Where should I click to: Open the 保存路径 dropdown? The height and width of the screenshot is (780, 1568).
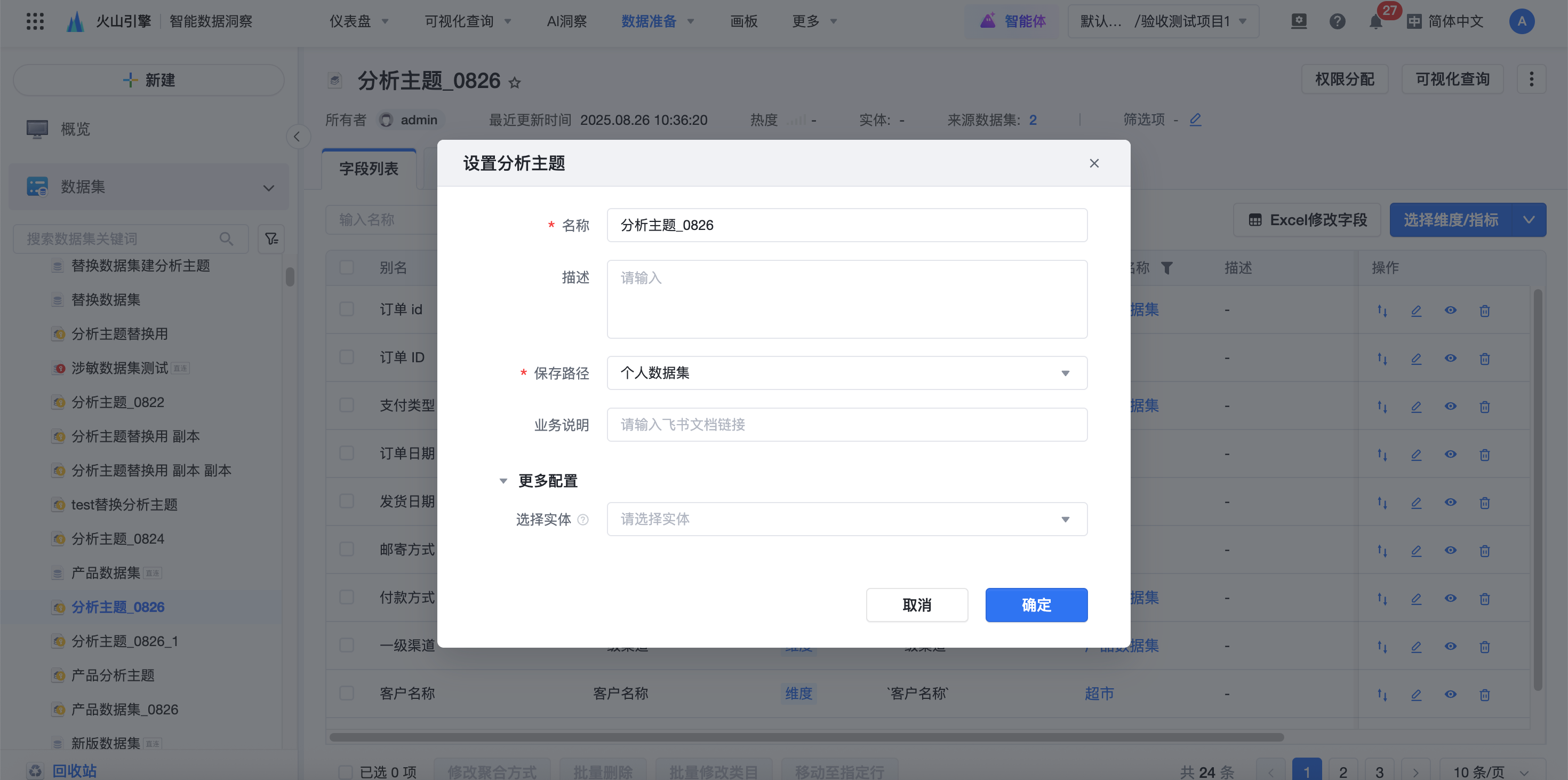pos(847,372)
